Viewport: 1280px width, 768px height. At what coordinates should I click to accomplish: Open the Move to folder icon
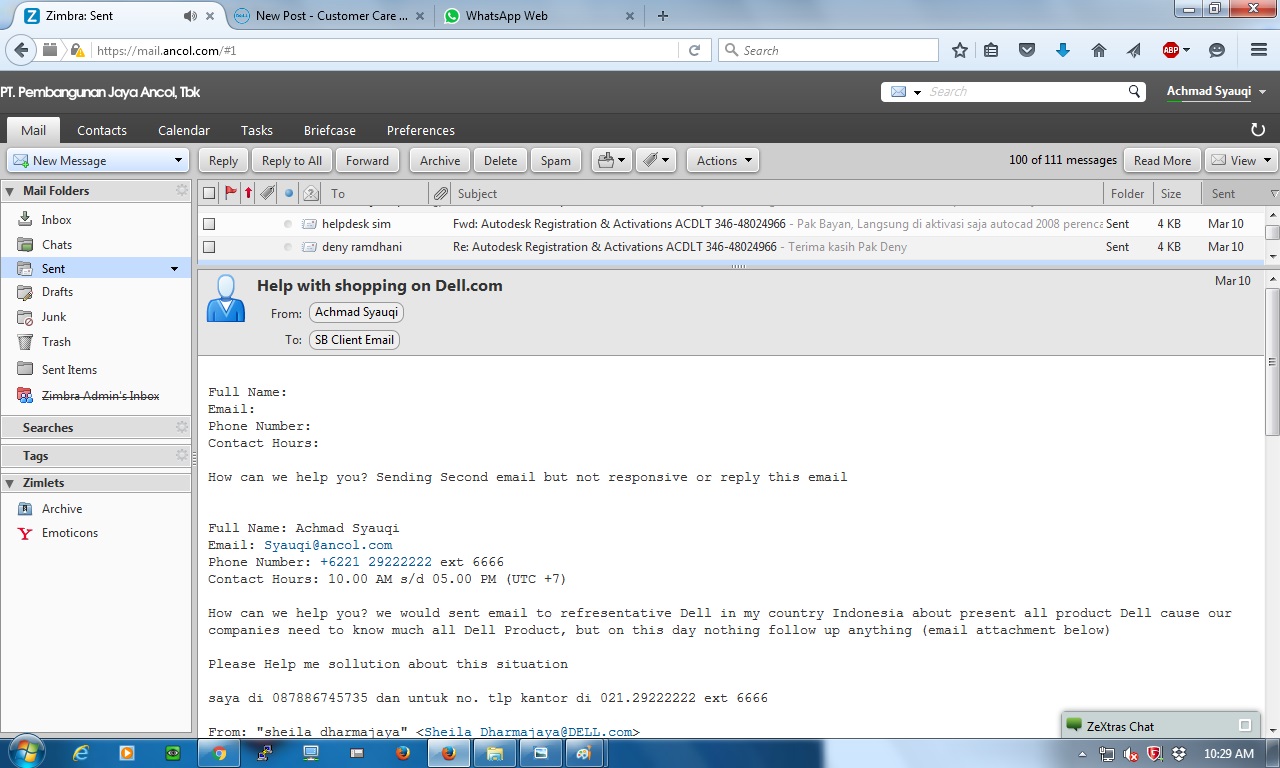coord(610,160)
